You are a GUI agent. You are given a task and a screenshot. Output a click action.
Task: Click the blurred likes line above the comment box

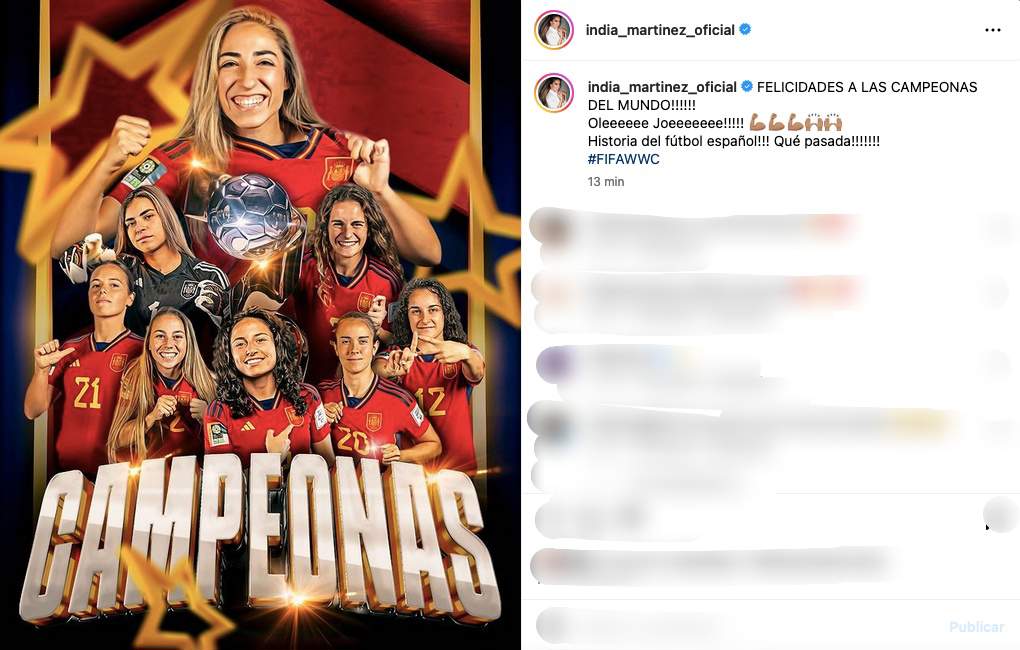click(x=716, y=565)
